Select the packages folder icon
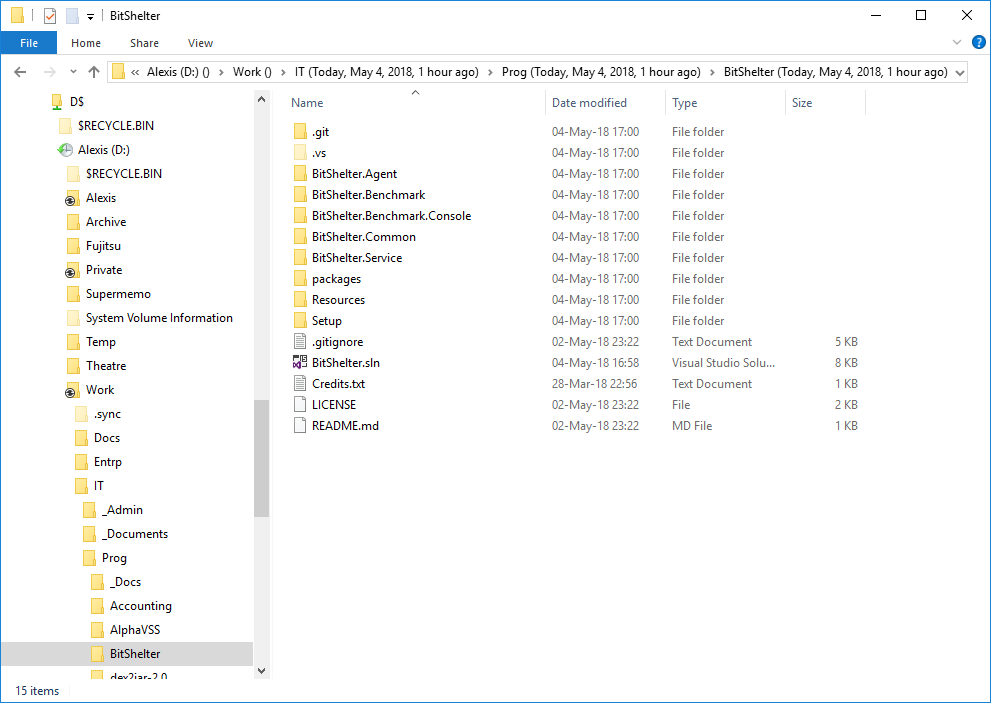This screenshot has height=703, width=991. click(x=300, y=278)
